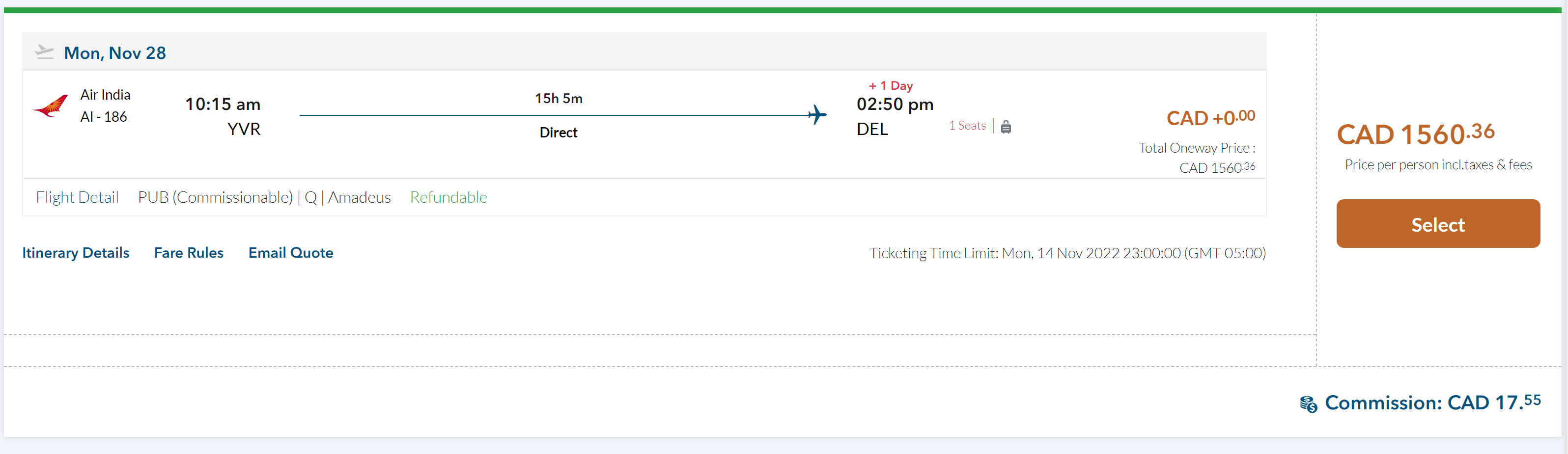Click the departing plane icon beside the date
This screenshot has height=454, width=1568.
coord(44,52)
